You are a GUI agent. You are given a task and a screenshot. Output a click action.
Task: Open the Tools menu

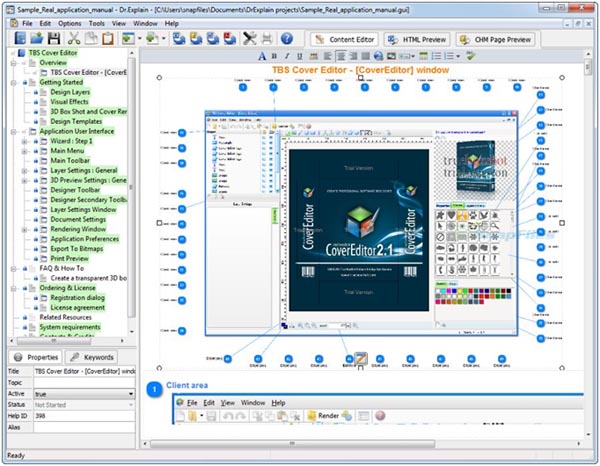click(x=97, y=23)
